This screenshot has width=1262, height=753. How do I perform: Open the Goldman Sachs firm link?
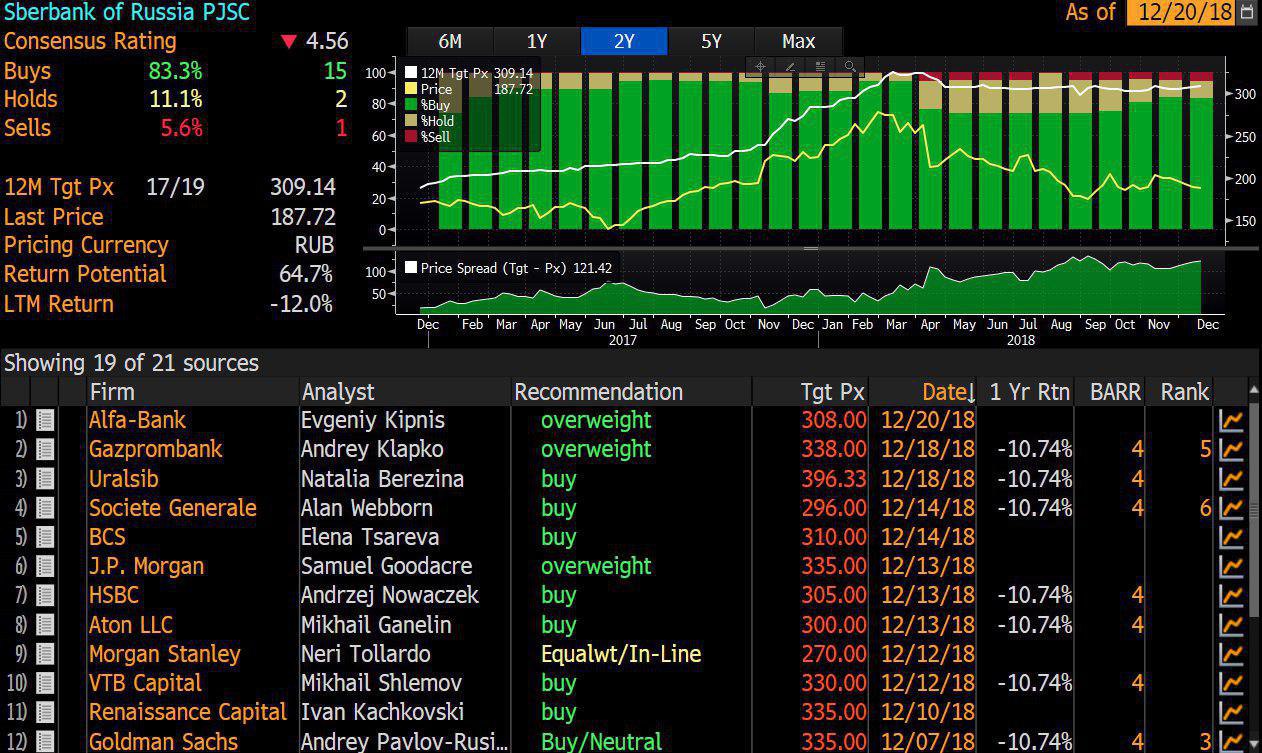point(163,742)
